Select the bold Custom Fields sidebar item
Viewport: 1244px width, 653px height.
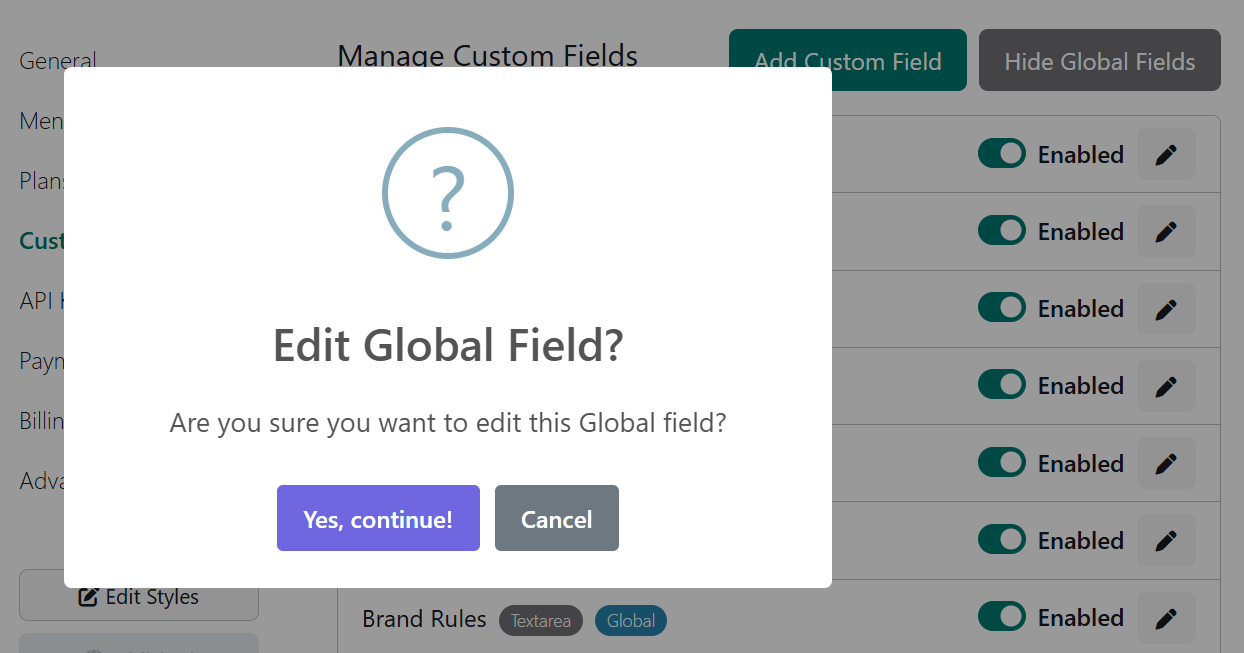pos(42,241)
